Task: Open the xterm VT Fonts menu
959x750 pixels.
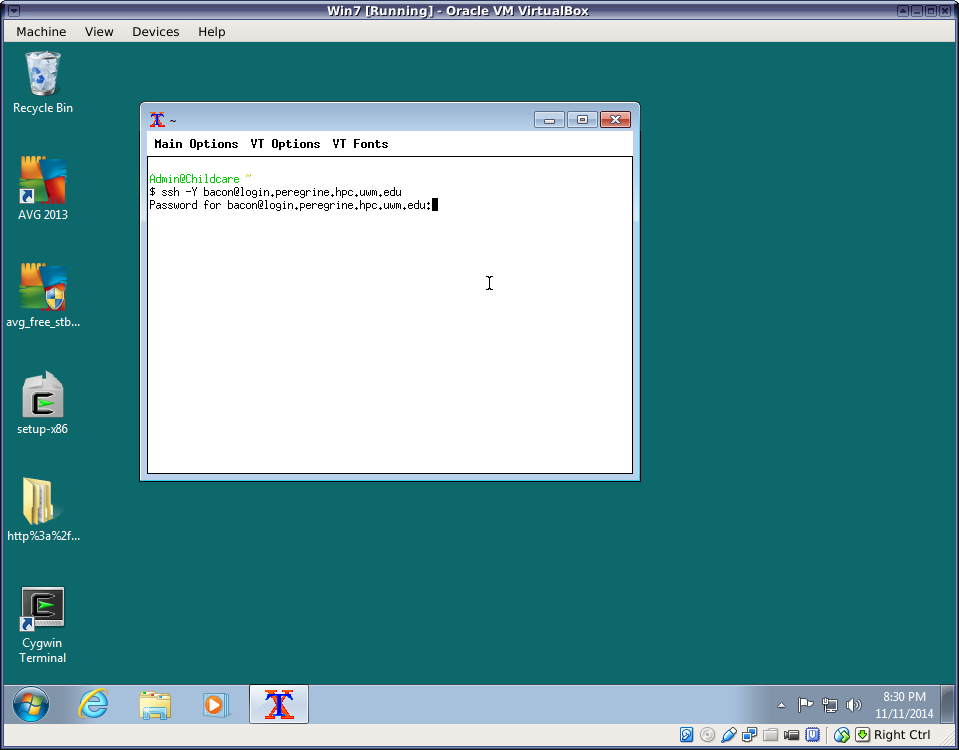Action: (x=360, y=144)
